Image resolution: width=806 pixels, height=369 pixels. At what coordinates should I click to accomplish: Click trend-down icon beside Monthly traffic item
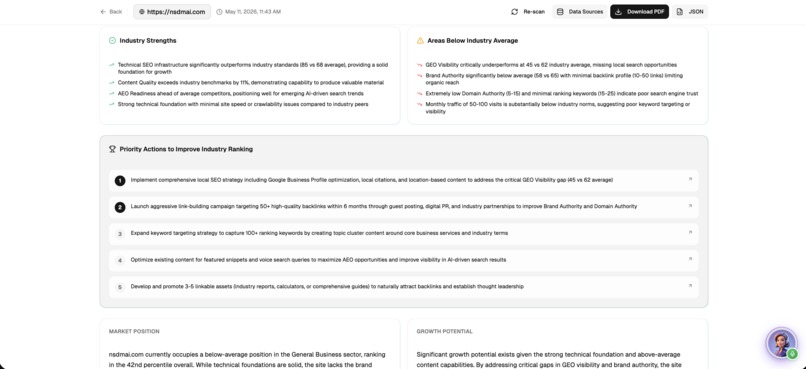point(419,104)
